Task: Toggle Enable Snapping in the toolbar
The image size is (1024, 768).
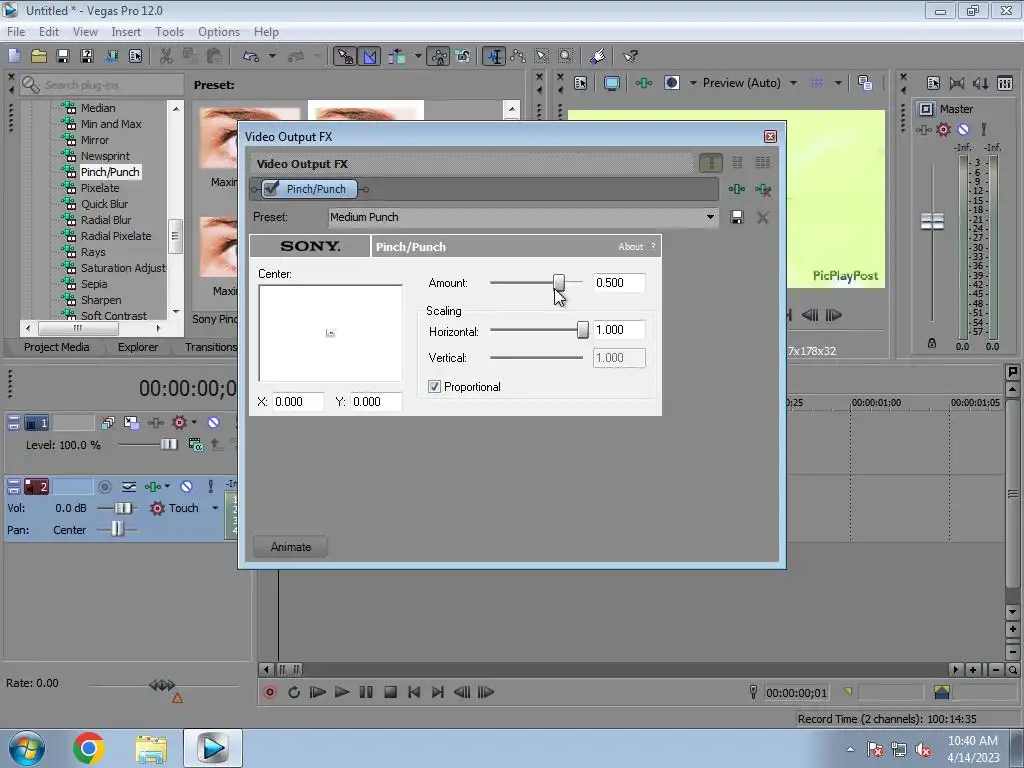Action: (344, 56)
